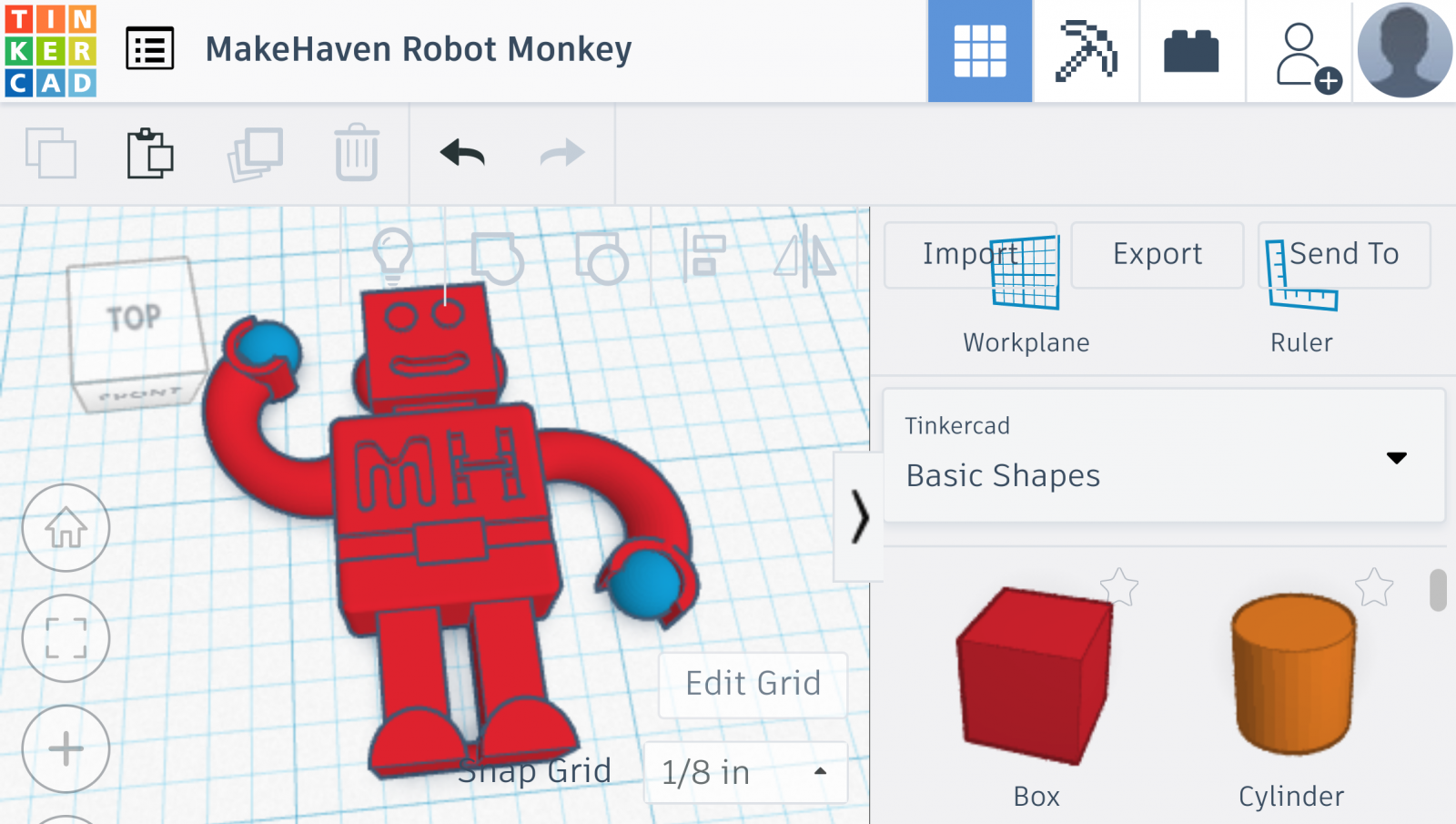Image resolution: width=1456 pixels, height=824 pixels.
Task: Open the Bricks mode
Action: [x=1191, y=51]
